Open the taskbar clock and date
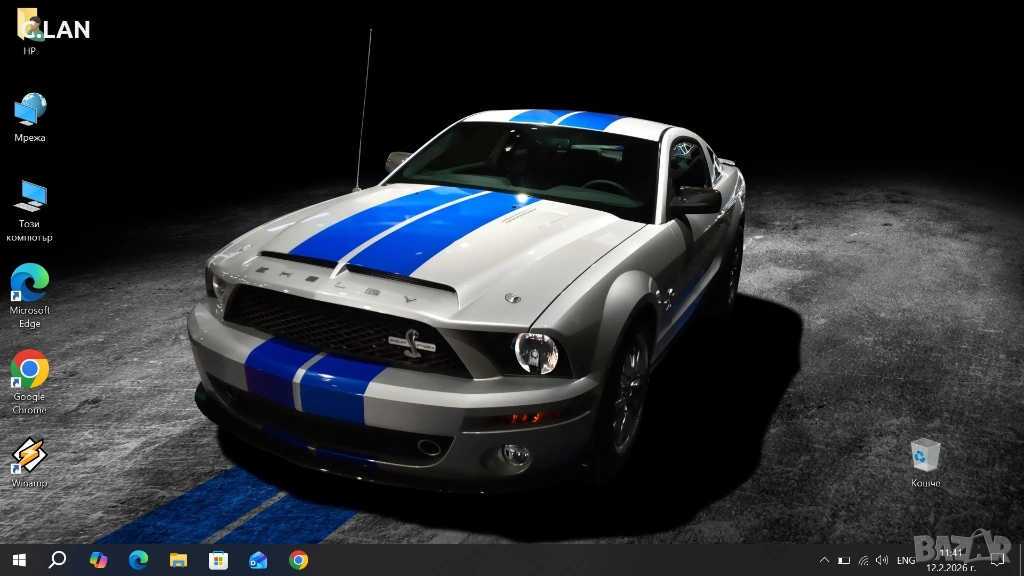 coord(951,560)
